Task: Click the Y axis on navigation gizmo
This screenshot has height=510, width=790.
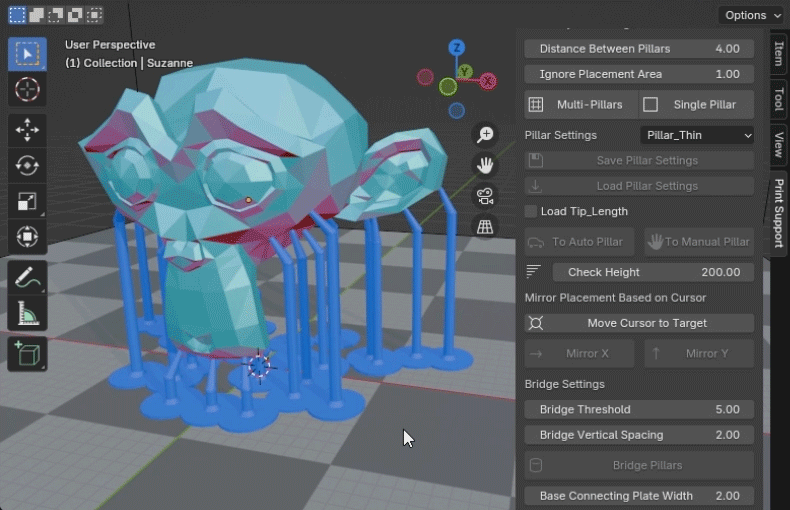Action: point(465,71)
